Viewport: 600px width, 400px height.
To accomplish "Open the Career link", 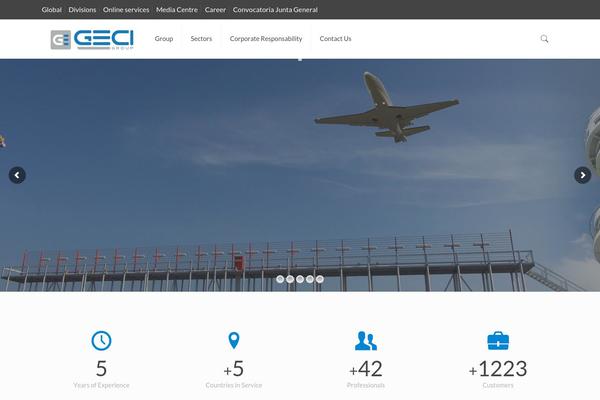I will 215,10.
